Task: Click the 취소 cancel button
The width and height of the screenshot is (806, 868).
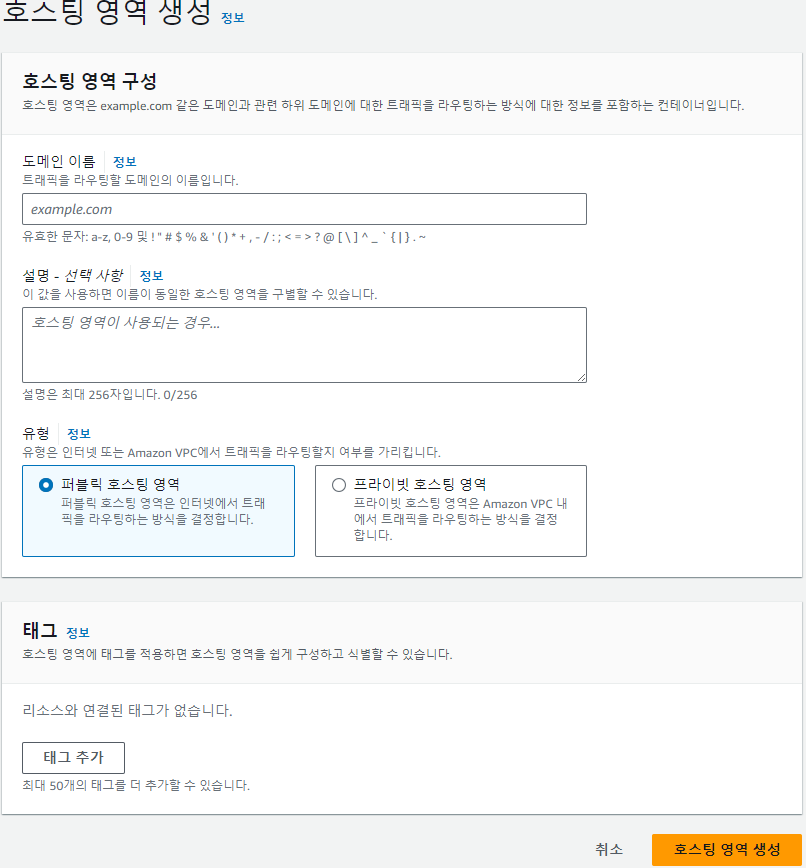Action: coord(609,849)
